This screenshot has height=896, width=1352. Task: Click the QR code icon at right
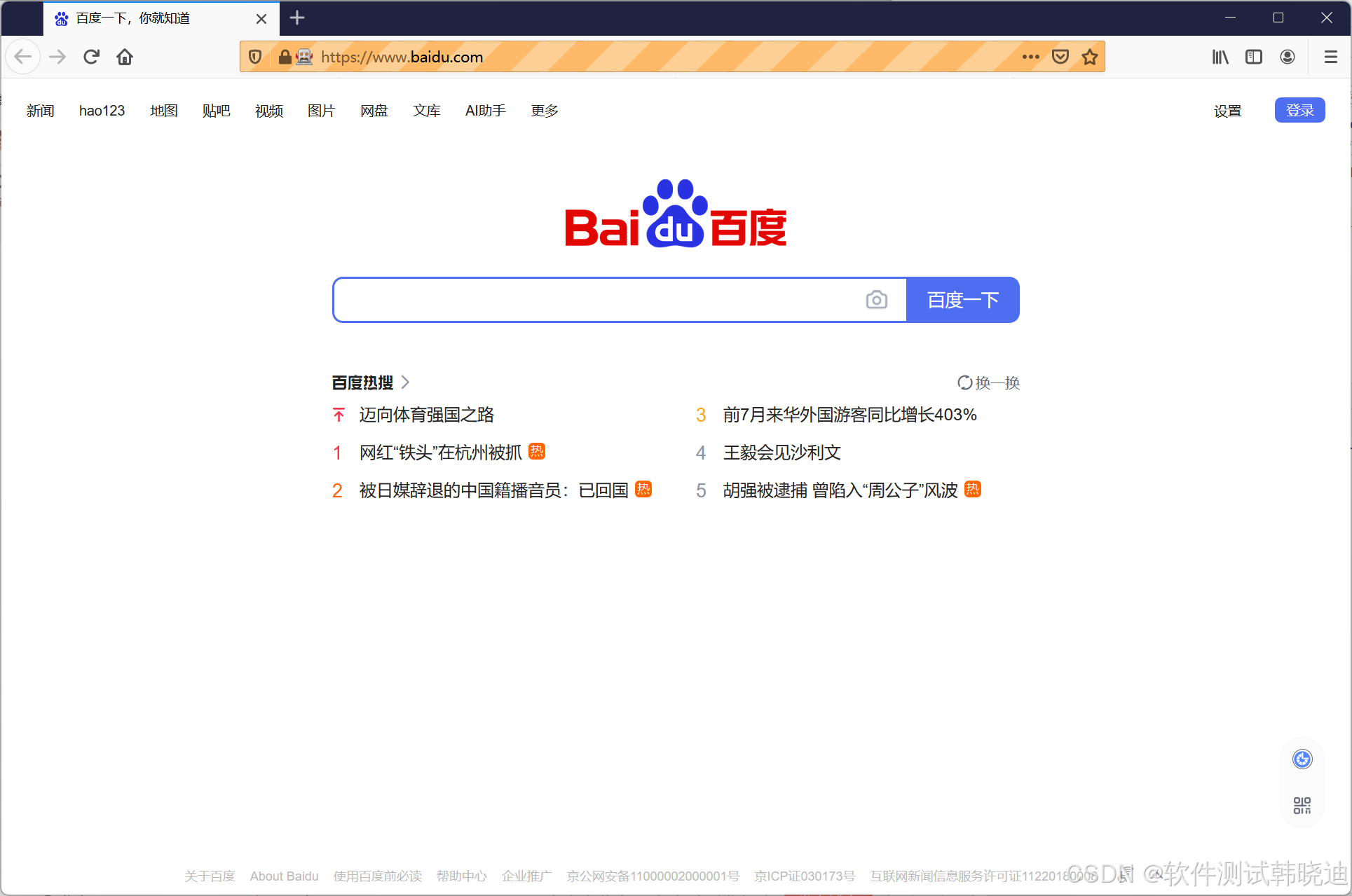tap(1302, 805)
